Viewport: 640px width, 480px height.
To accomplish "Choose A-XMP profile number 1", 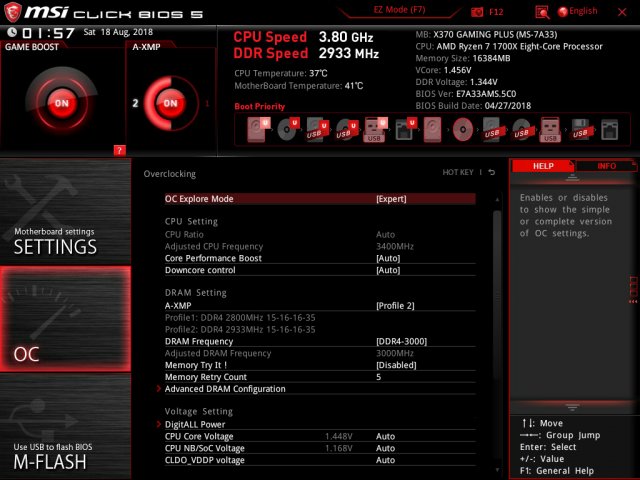I will 207,103.
